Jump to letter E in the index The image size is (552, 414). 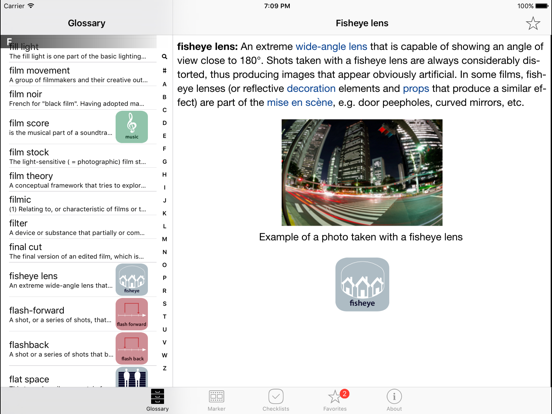164,136
